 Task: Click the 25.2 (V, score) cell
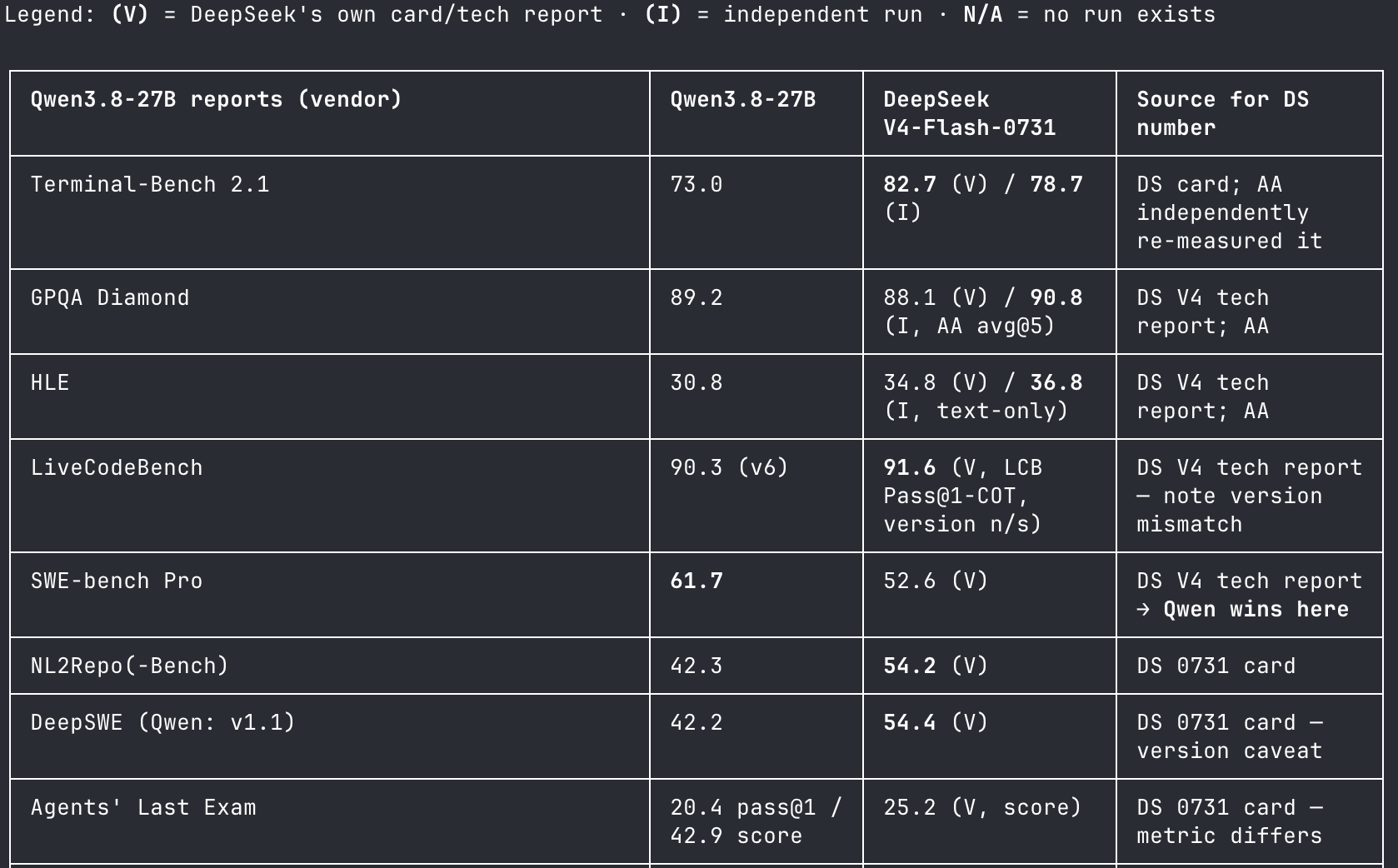(x=982, y=807)
